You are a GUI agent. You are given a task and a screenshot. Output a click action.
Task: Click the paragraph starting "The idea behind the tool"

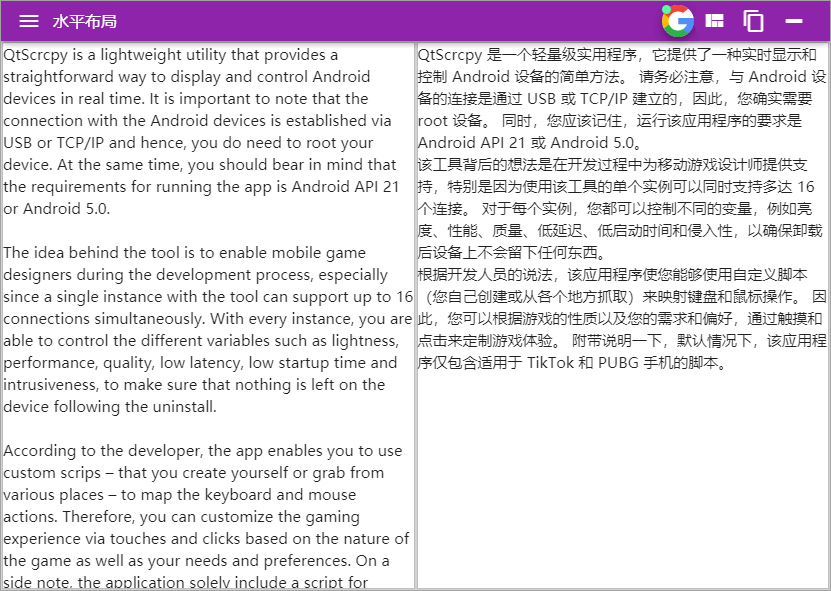(x=208, y=330)
